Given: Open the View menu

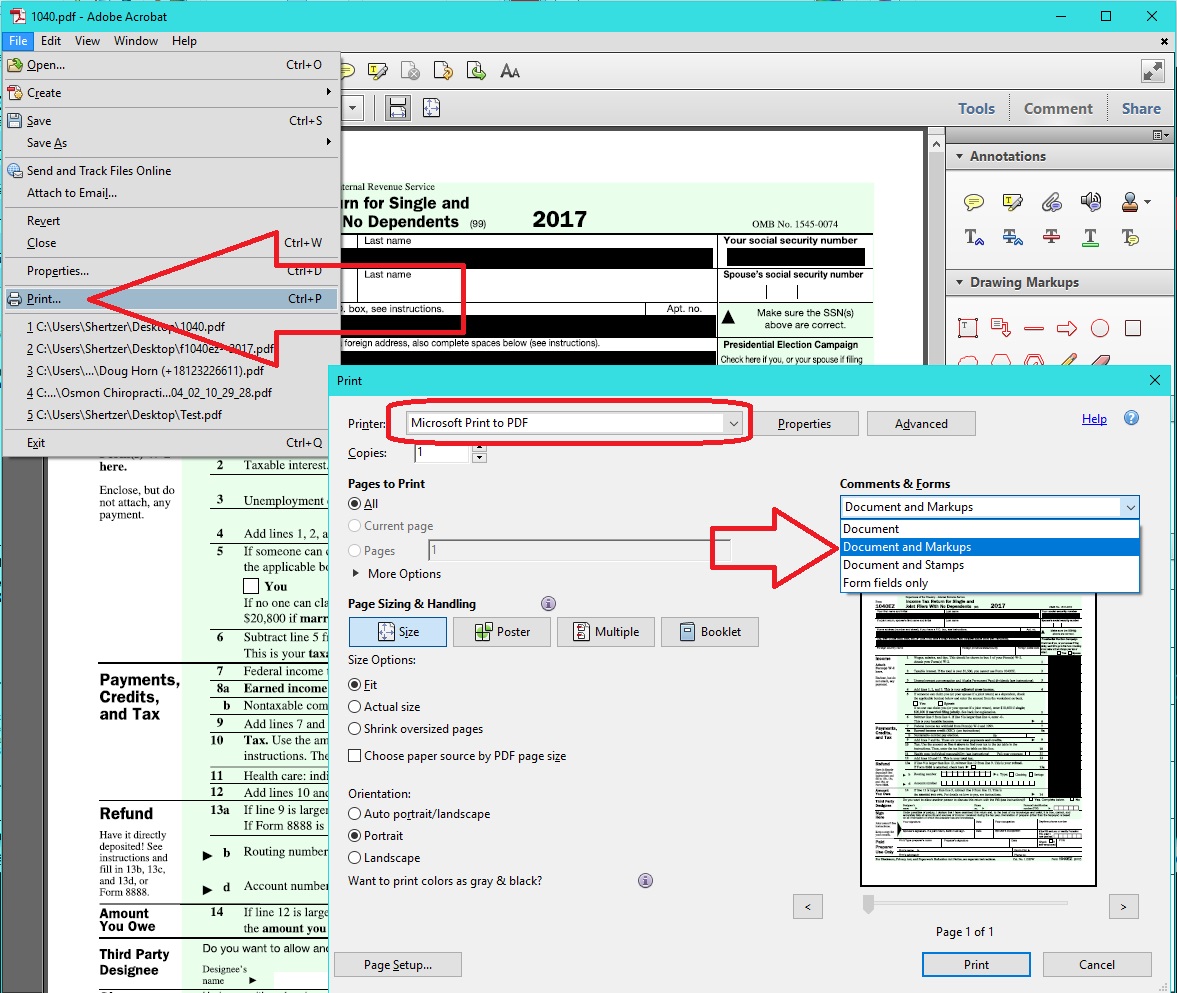Looking at the screenshot, I should 87,41.
